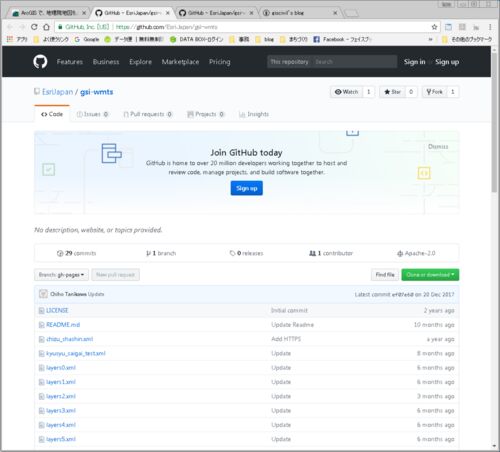Viewport: 500px width, 452px height.
Task: Open blog bookmark folder
Action: 265,39
